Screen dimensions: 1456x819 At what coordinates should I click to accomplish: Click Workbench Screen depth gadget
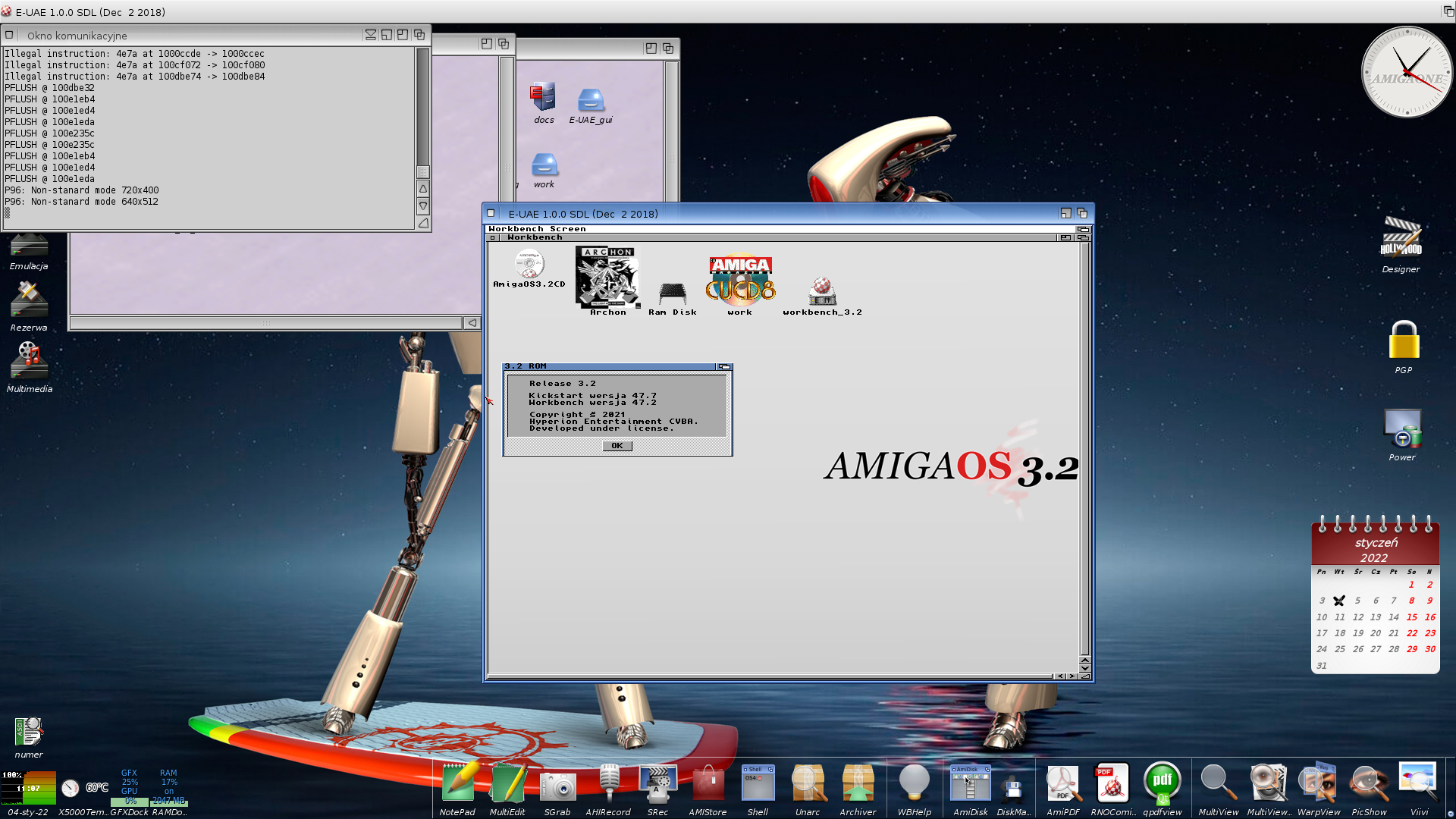click(1083, 229)
